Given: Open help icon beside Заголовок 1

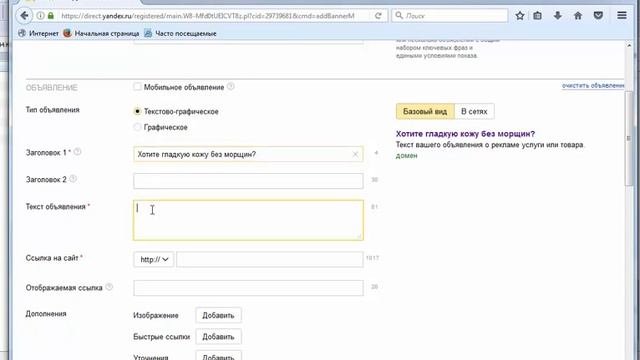Looking at the screenshot, I should click(77, 152).
